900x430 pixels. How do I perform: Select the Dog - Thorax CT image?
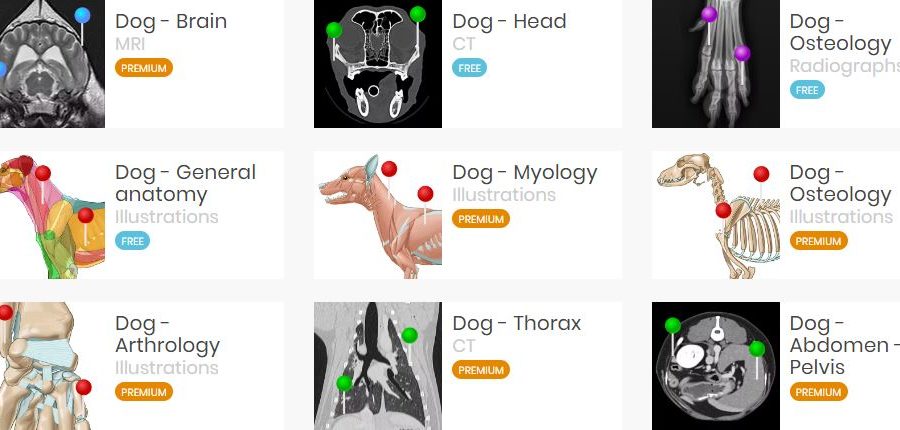point(378,366)
